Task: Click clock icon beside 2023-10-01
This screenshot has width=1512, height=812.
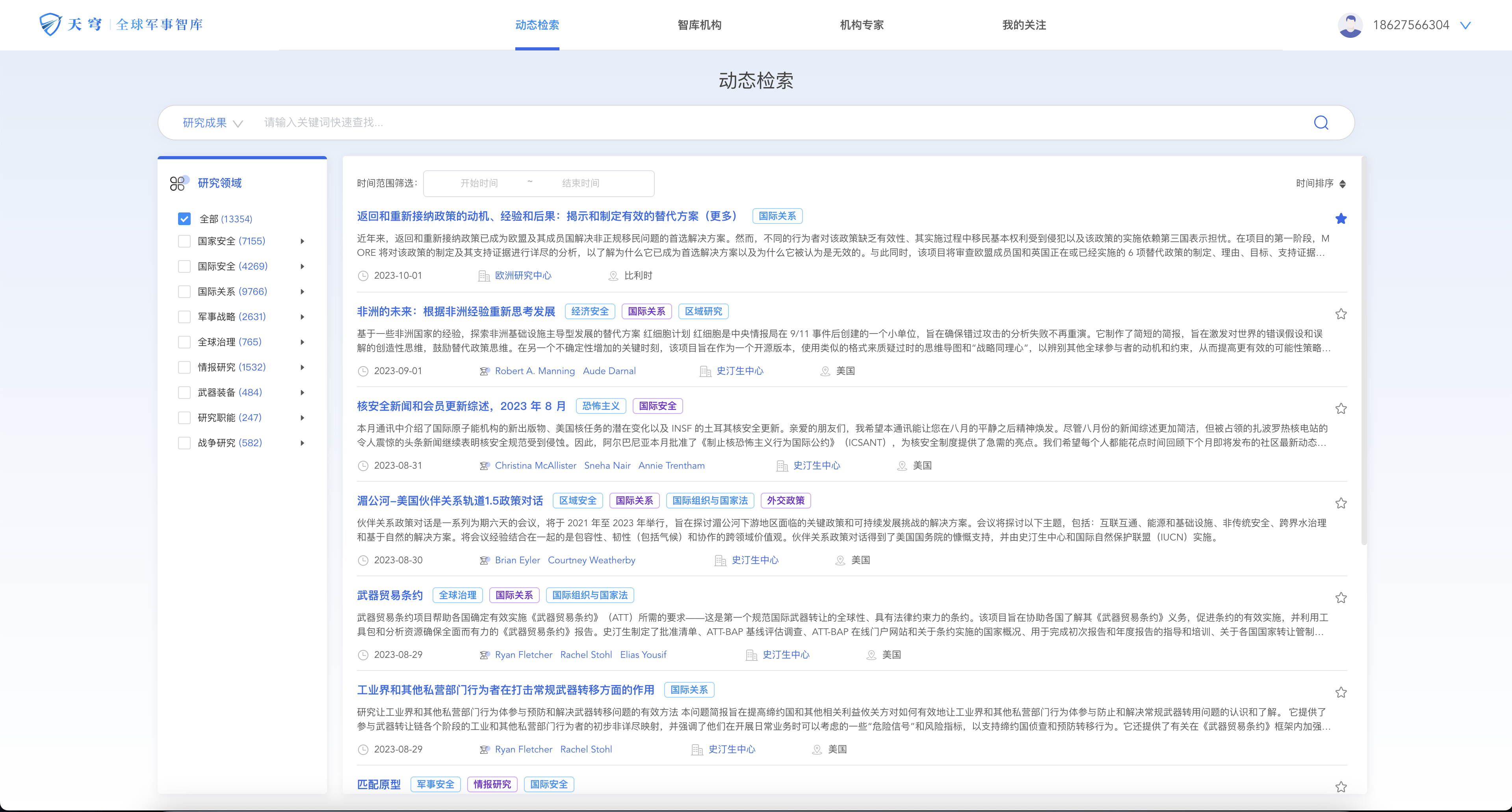Action: (x=363, y=276)
